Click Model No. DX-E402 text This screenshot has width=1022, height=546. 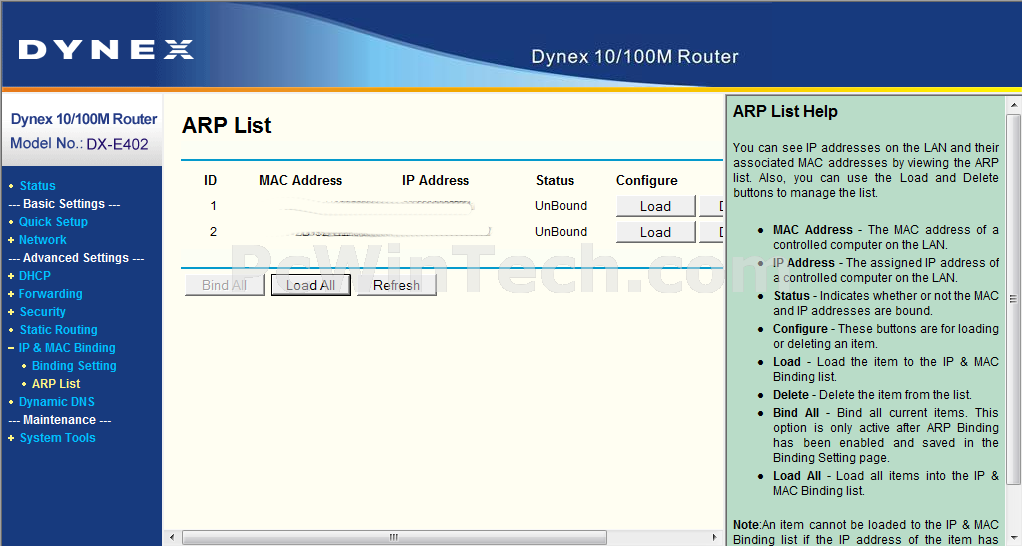pos(80,144)
